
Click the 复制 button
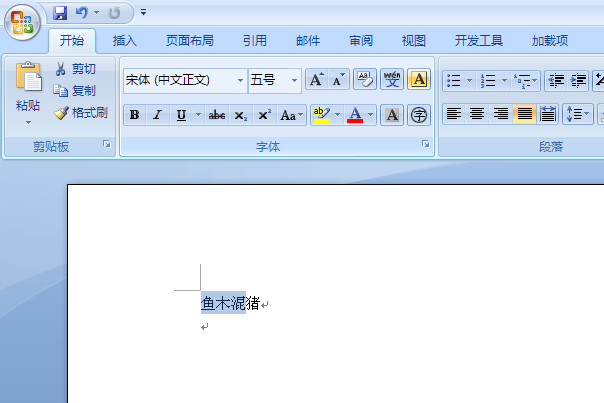[x=75, y=91]
